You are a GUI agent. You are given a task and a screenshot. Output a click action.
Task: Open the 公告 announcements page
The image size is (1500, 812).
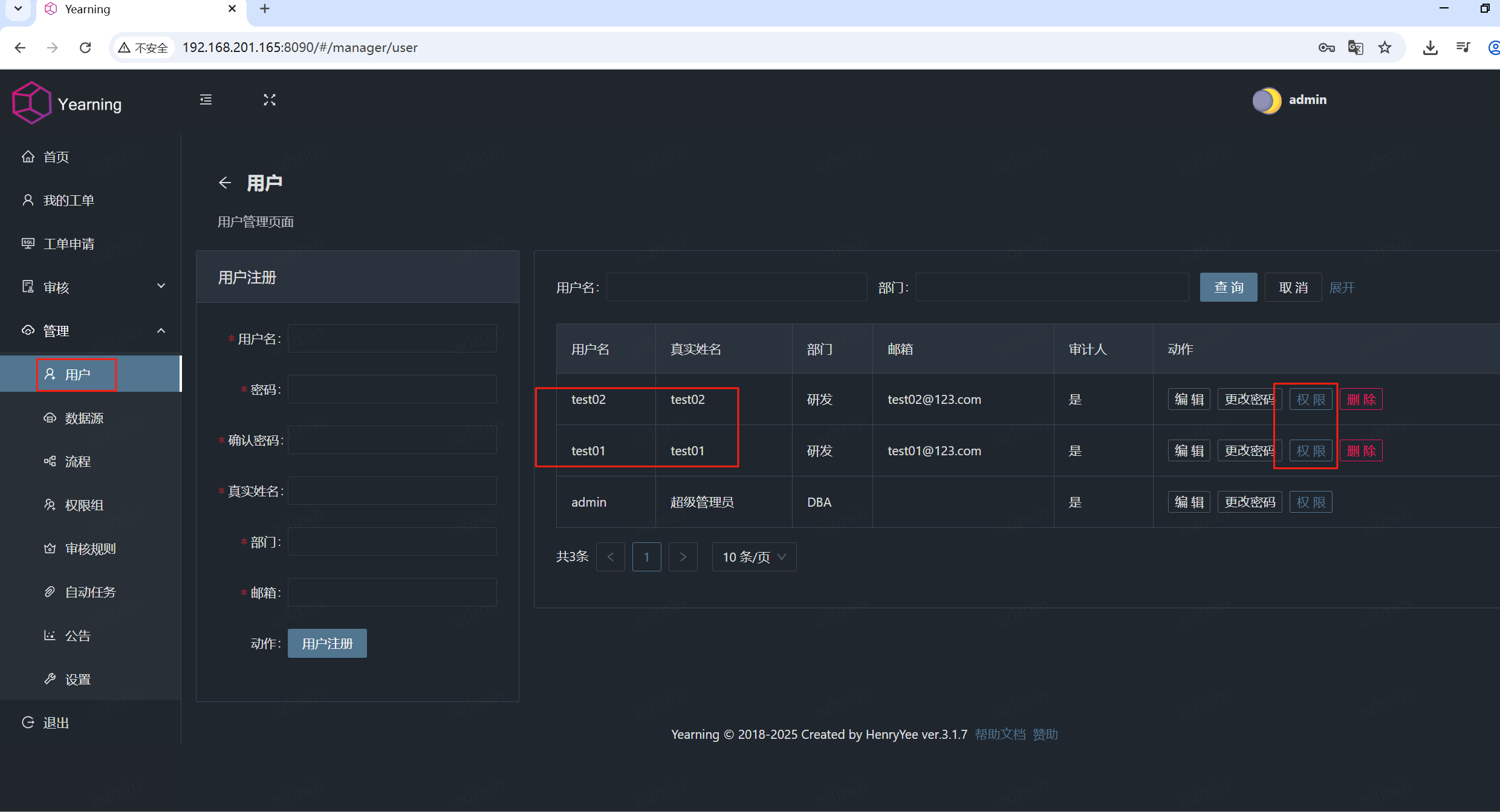point(77,635)
